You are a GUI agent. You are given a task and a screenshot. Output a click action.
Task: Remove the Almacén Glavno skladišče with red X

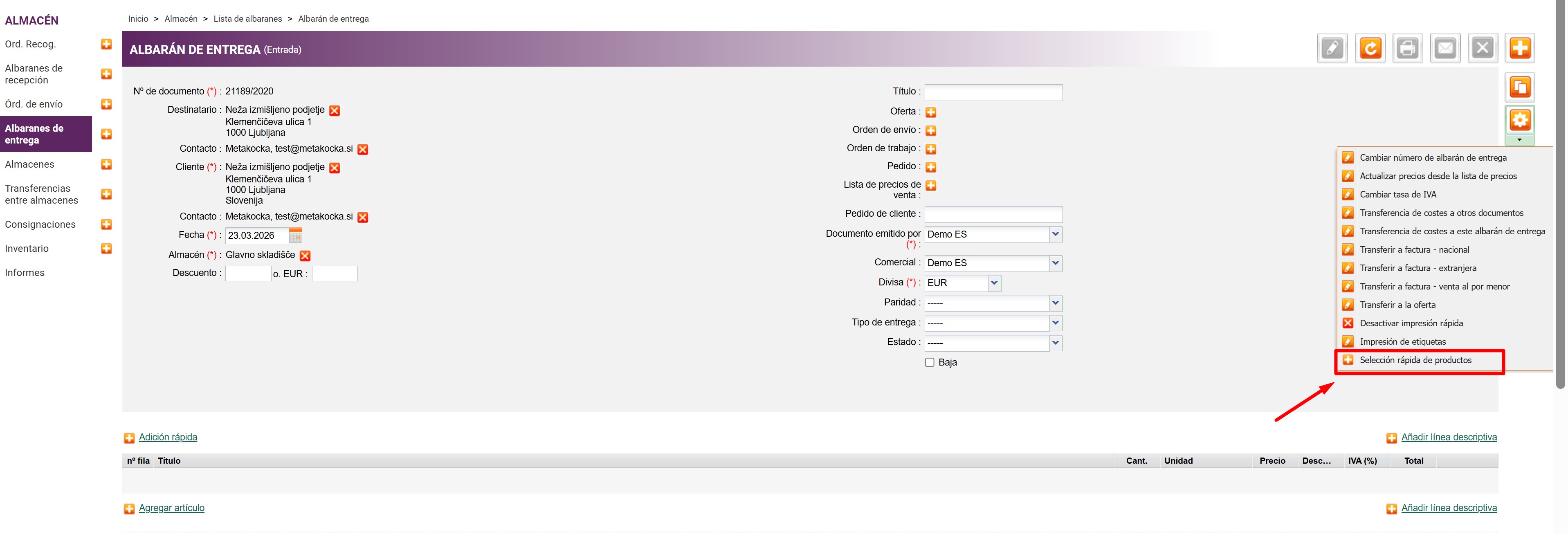[306, 256]
